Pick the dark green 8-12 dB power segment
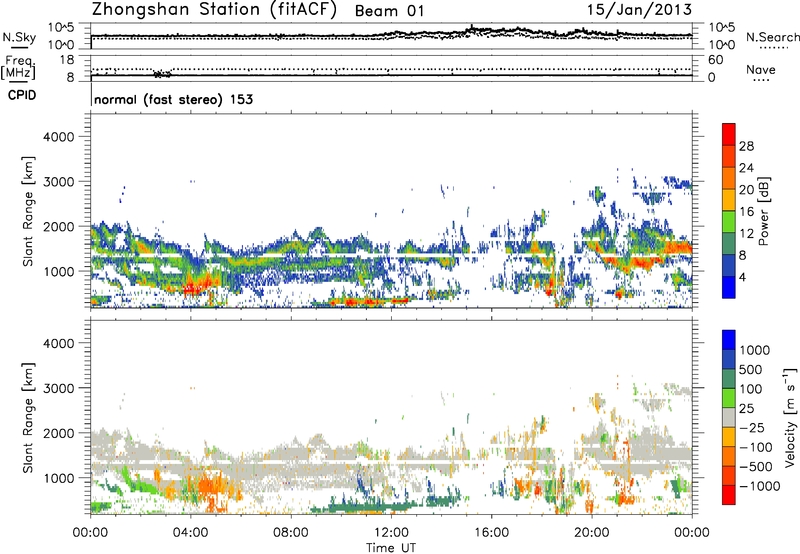800x554 pixels. pyautogui.click(x=729, y=244)
